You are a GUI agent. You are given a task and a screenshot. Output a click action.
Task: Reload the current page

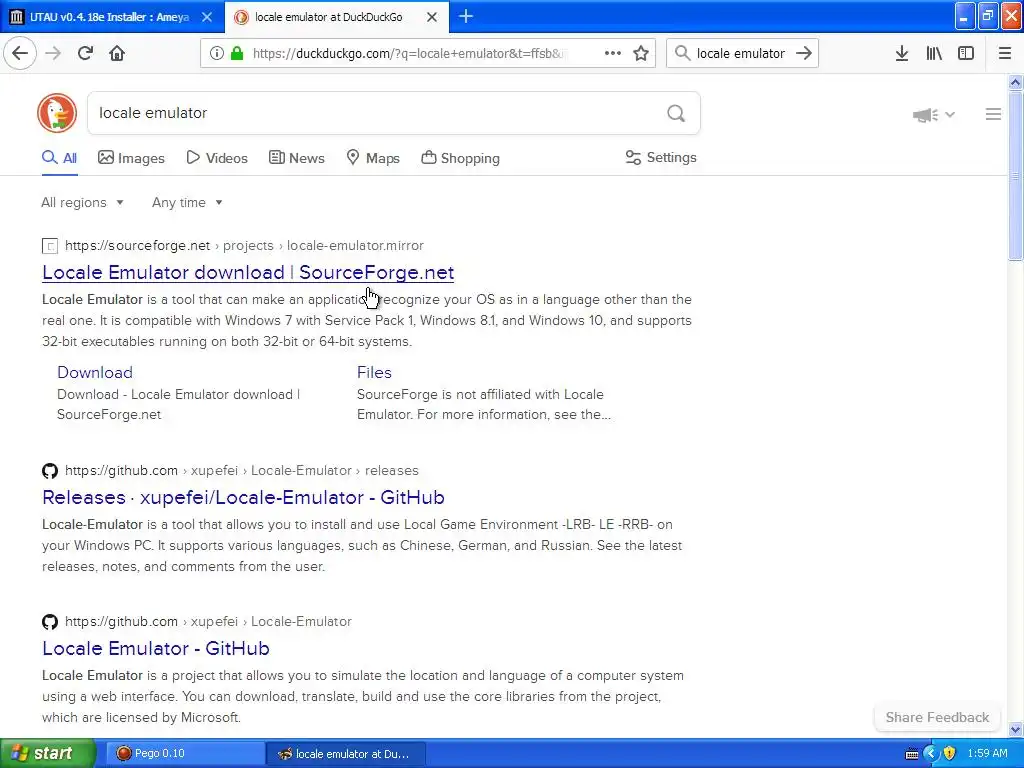click(x=85, y=53)
